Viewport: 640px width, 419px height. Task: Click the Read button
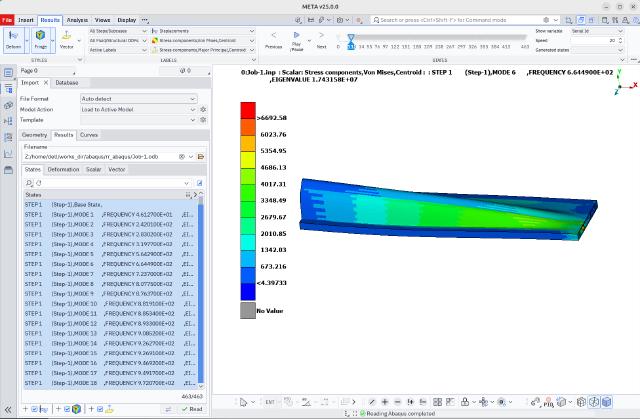[190, 409]
